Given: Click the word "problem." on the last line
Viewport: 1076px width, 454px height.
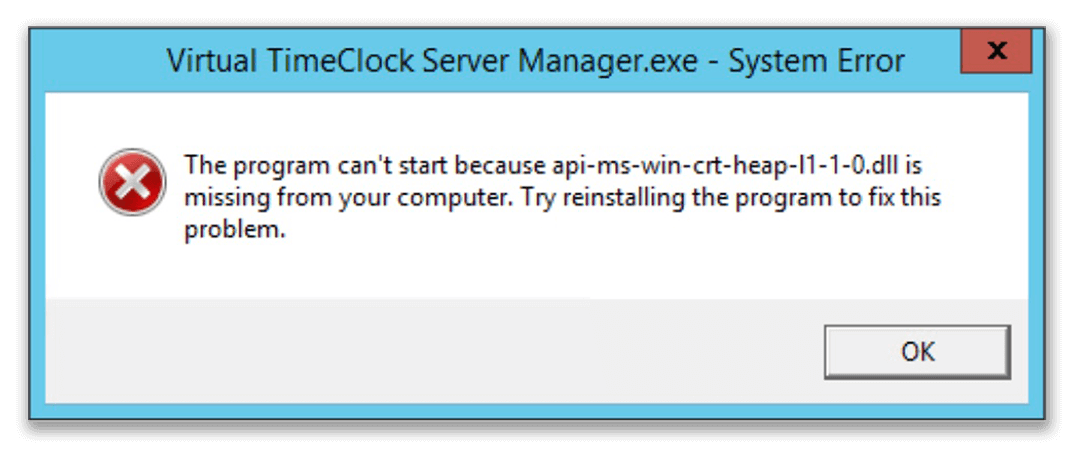Looking at the screenshot, I should click(234, 231).
